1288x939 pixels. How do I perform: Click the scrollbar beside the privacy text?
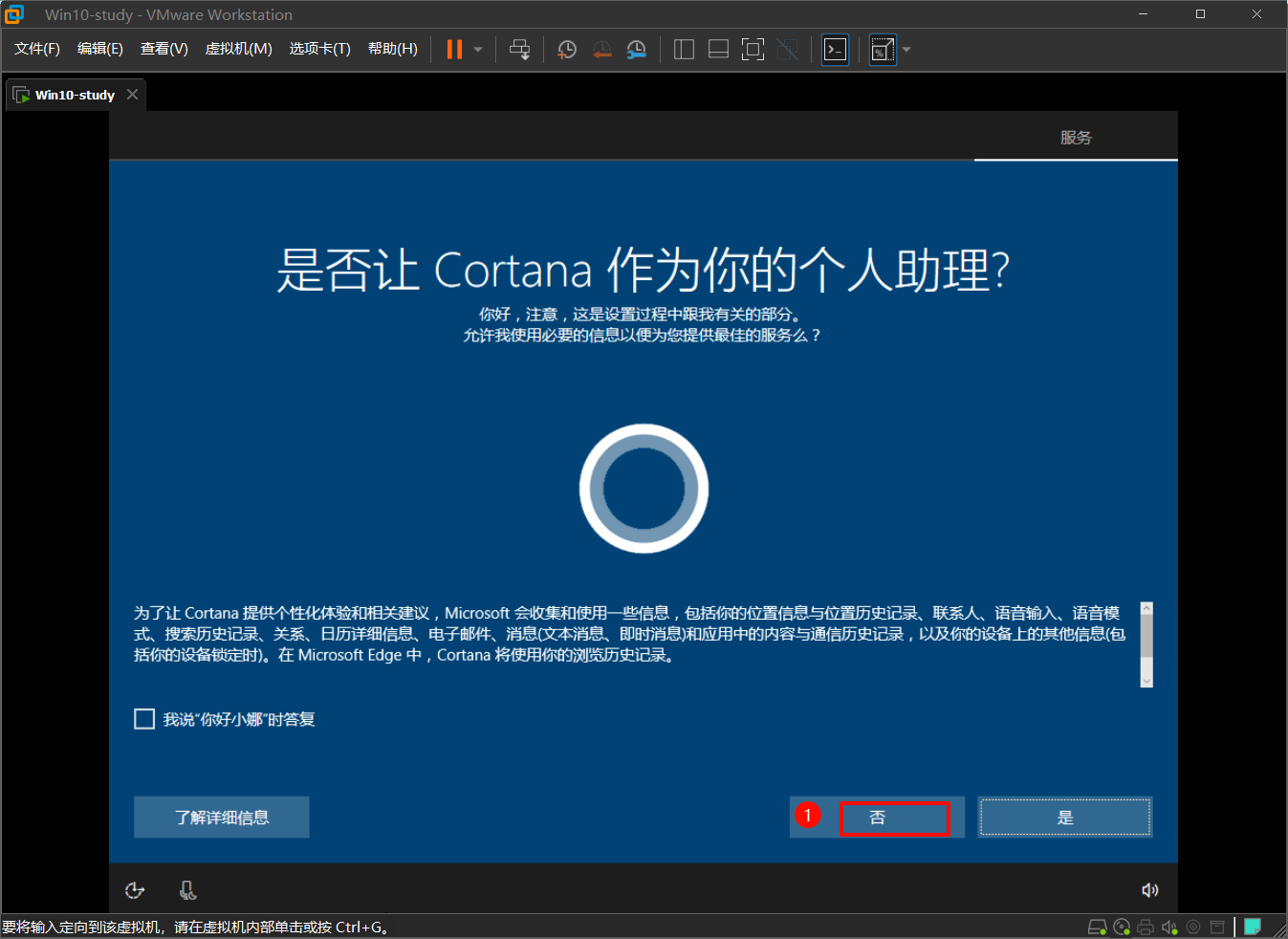click(x=1146, y=644)
